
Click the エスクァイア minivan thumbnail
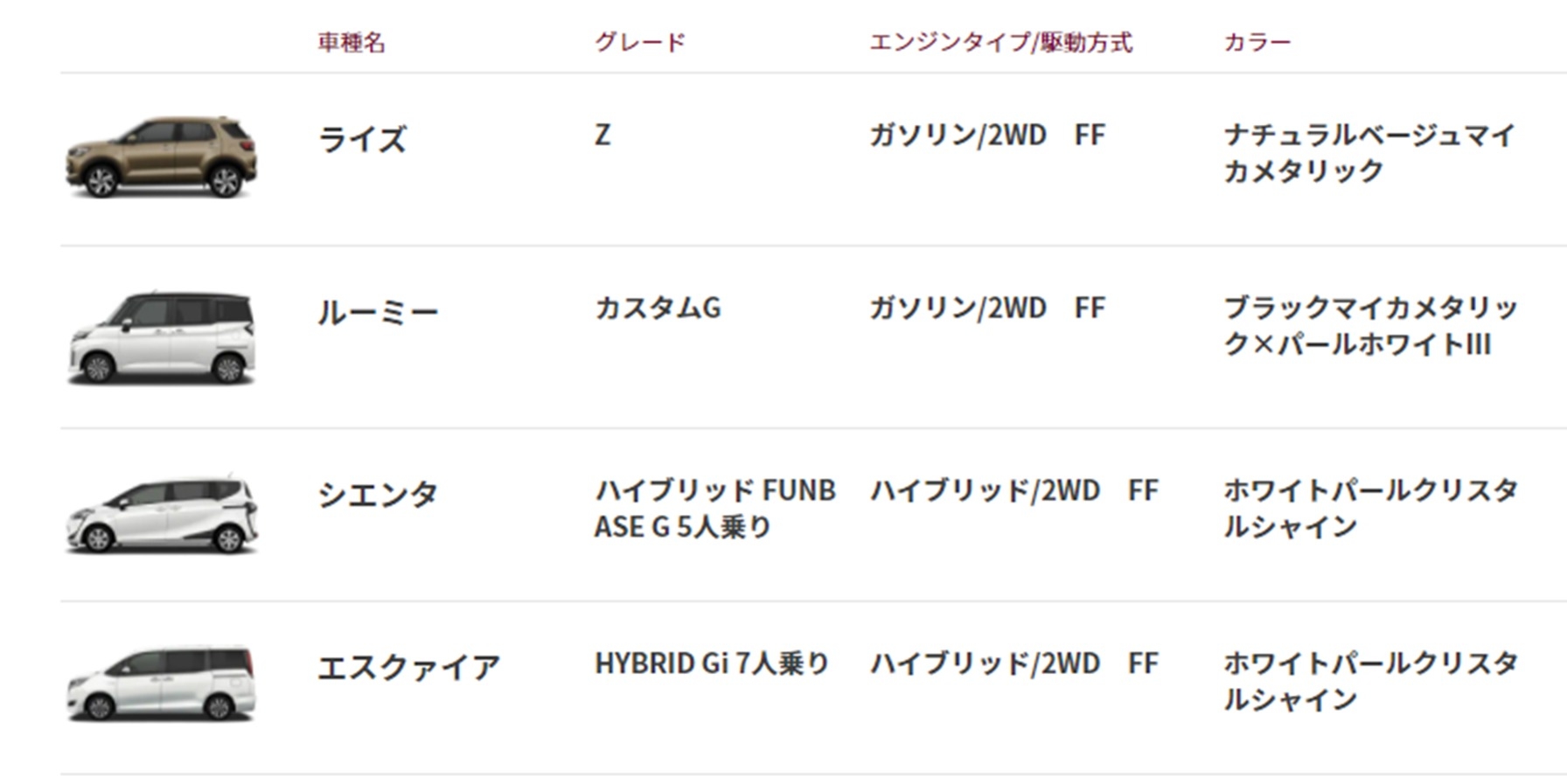point(162,683)
